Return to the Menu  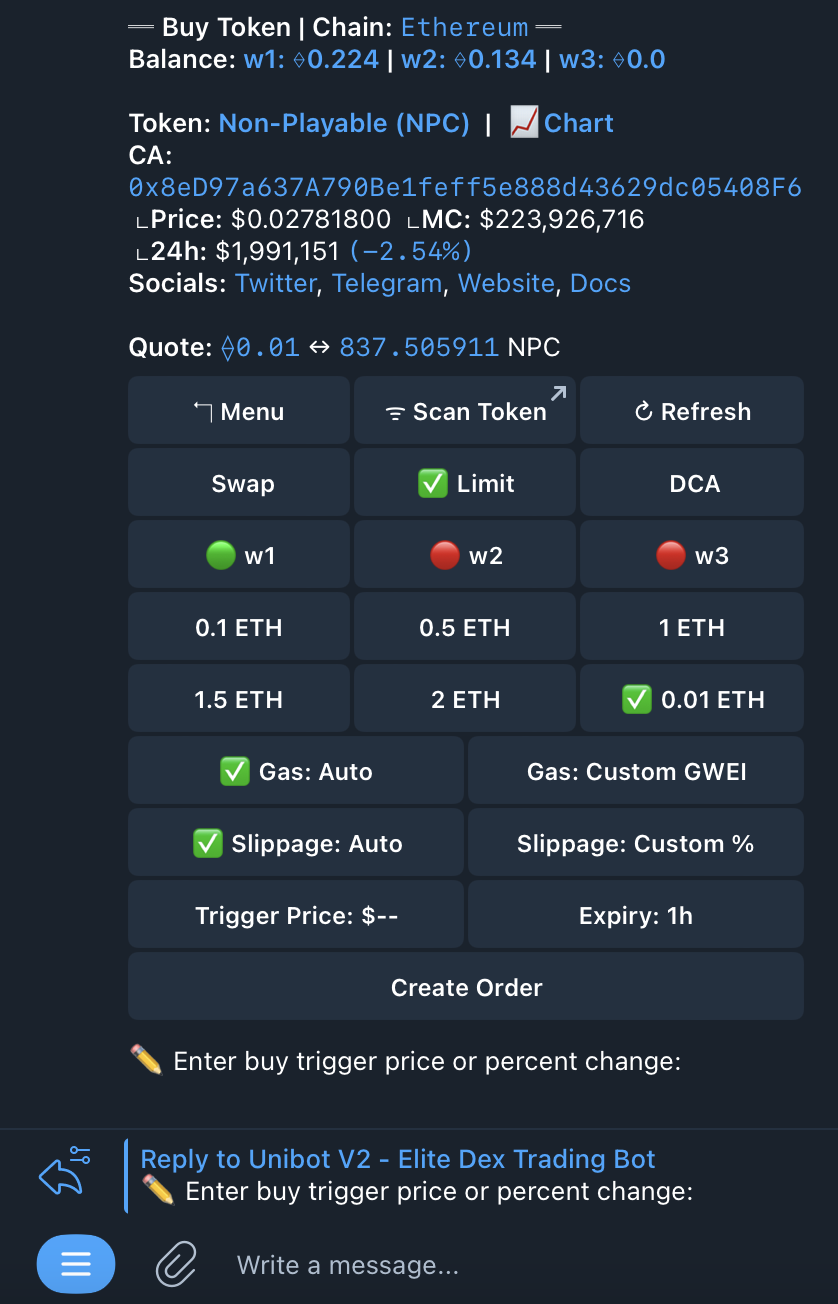pyautogui.click(x=239, y=411)
